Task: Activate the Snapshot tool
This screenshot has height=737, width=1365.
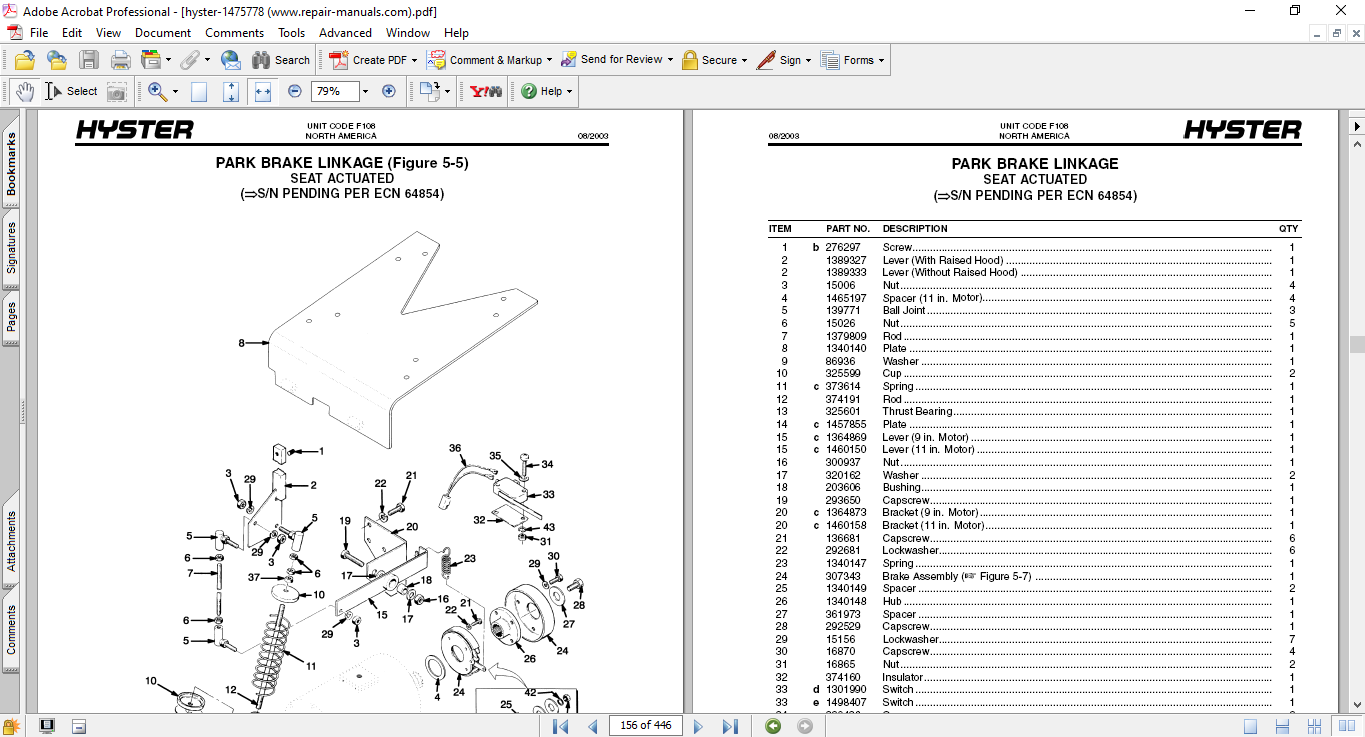Action: tap(117, 91)
